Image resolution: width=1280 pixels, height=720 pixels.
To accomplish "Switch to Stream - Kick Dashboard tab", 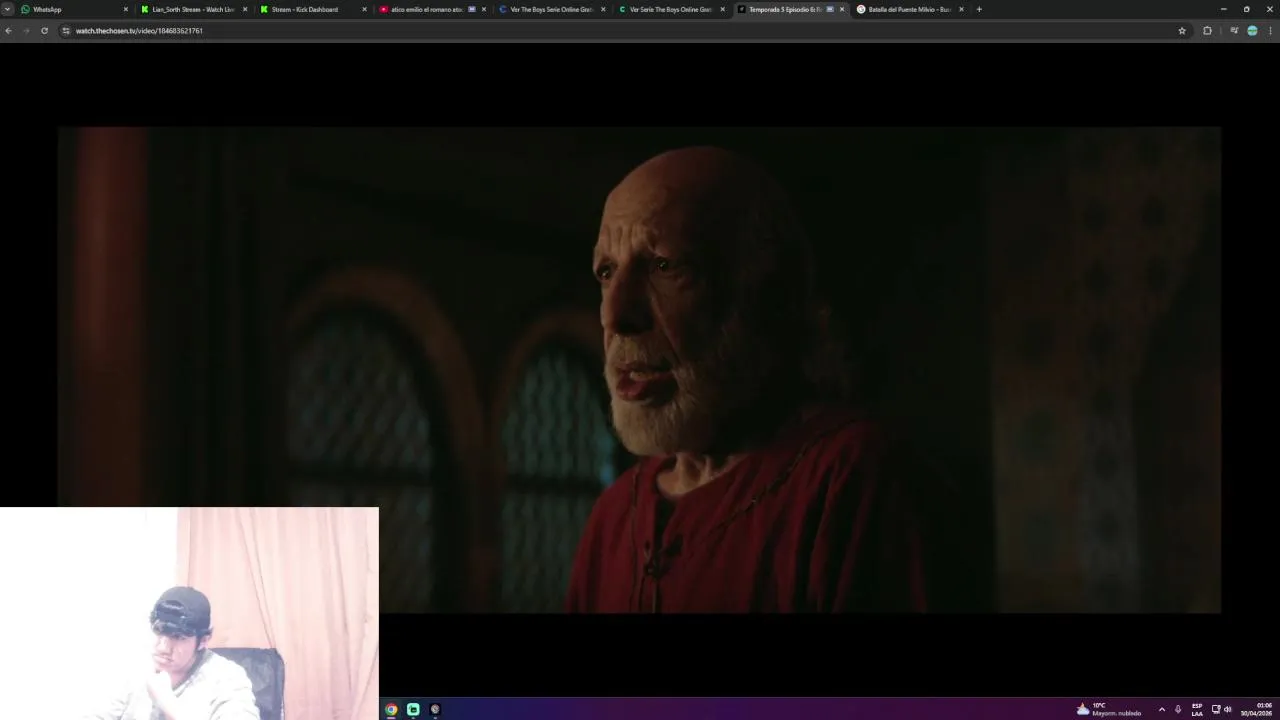I will tap(312, 9).
